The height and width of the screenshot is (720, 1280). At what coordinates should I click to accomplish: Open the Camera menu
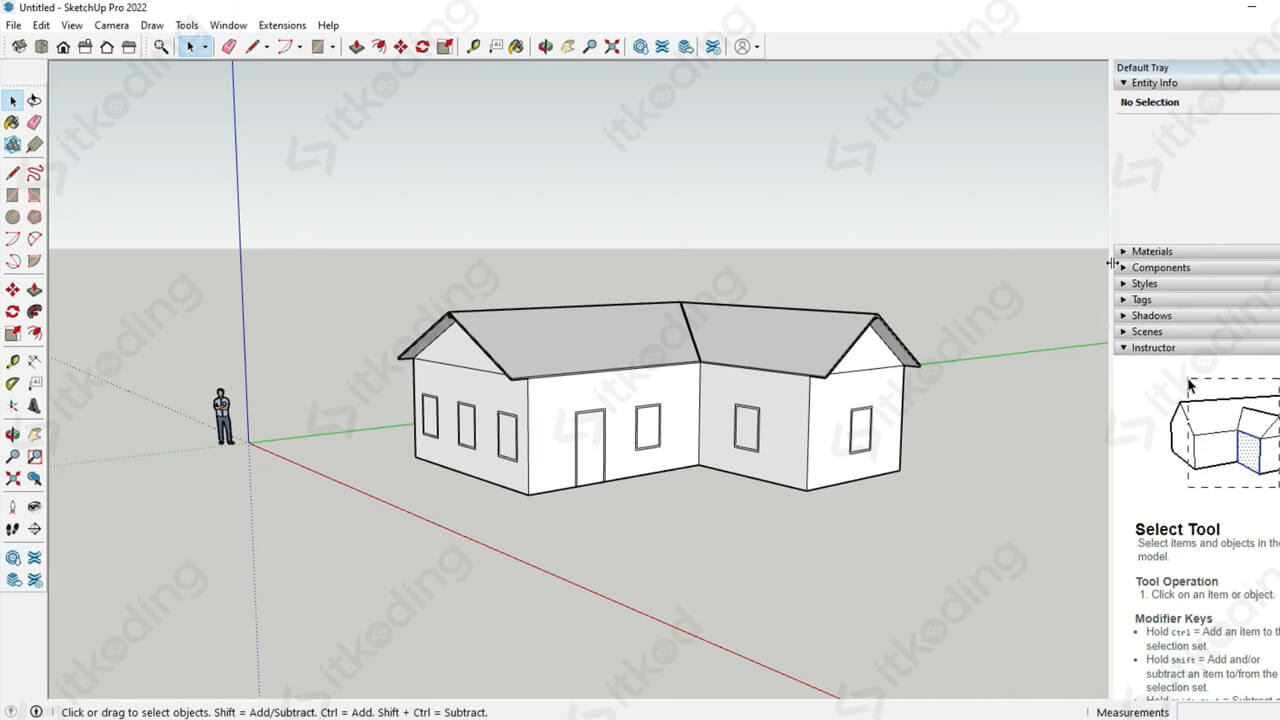(x=111, y=25)
